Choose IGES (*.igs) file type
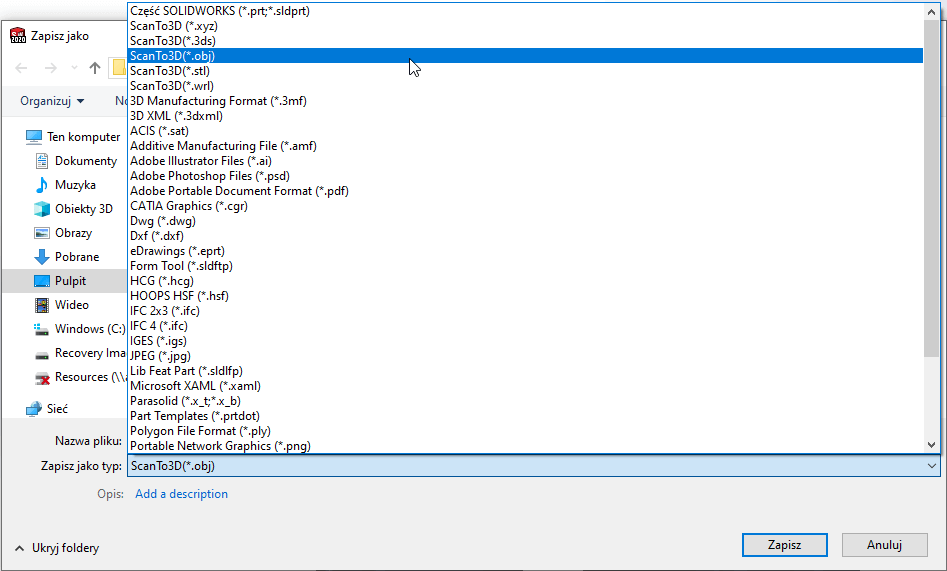The width and height of the screenshot is (947, 571). click(525, 341)
